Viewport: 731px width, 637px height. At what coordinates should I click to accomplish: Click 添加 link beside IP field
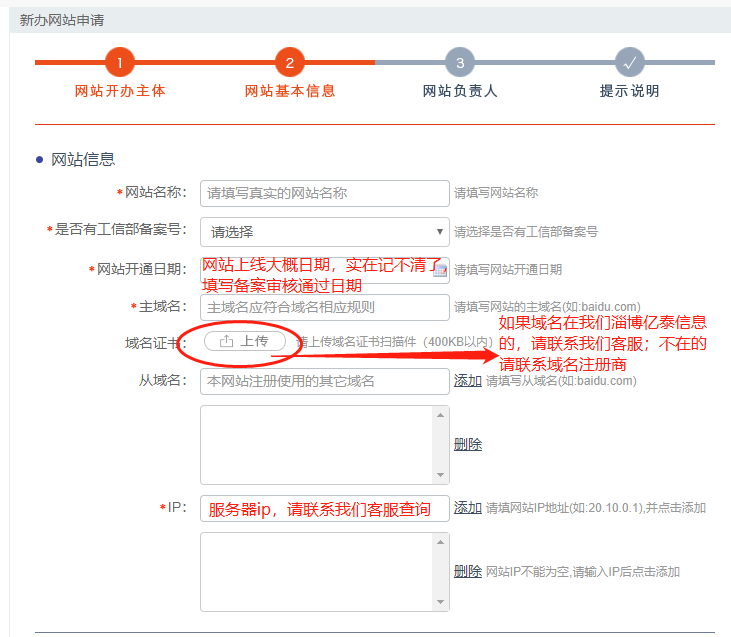(x=468, y=508)
